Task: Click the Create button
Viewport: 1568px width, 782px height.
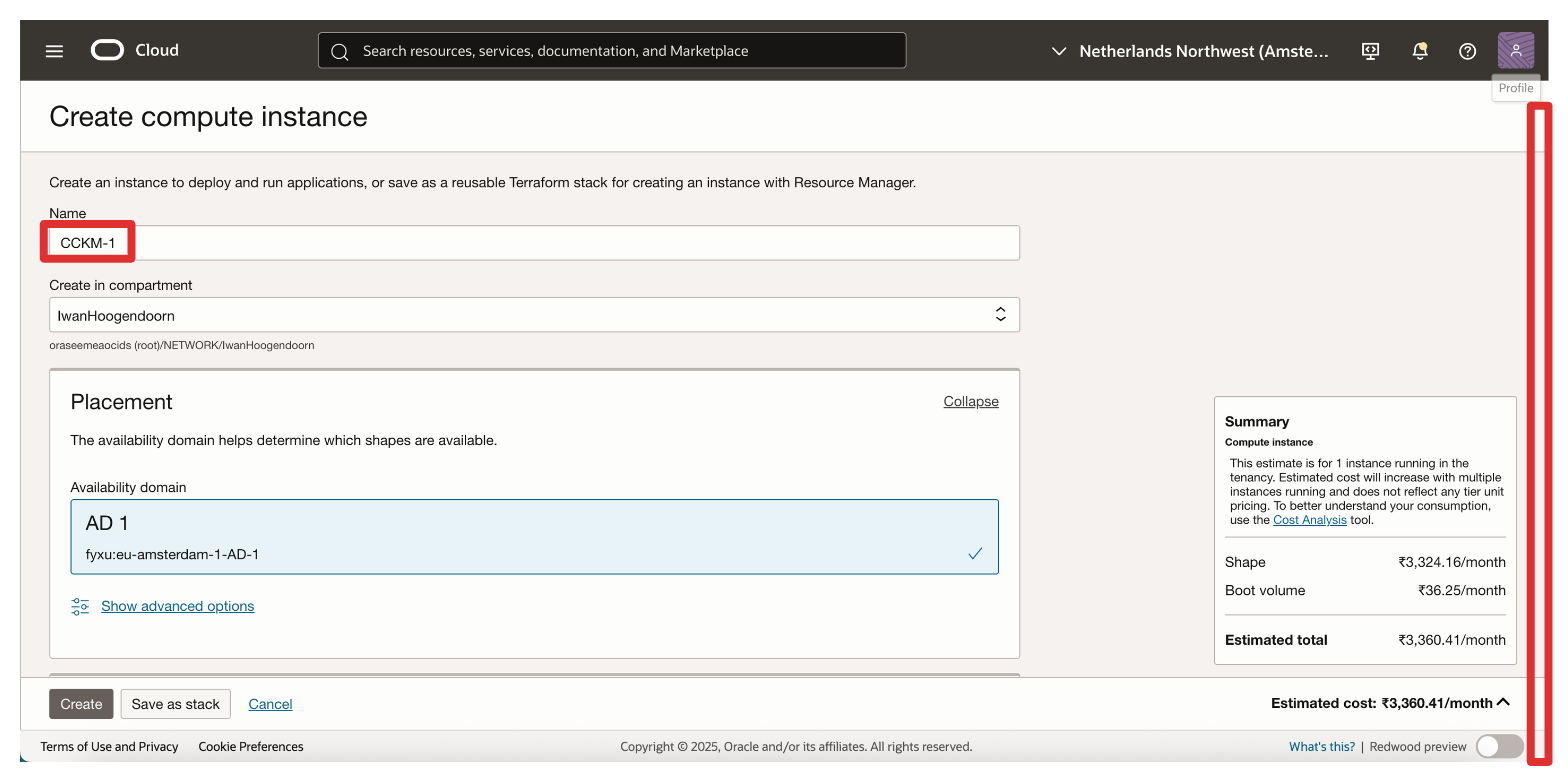Action: (81, 704)
